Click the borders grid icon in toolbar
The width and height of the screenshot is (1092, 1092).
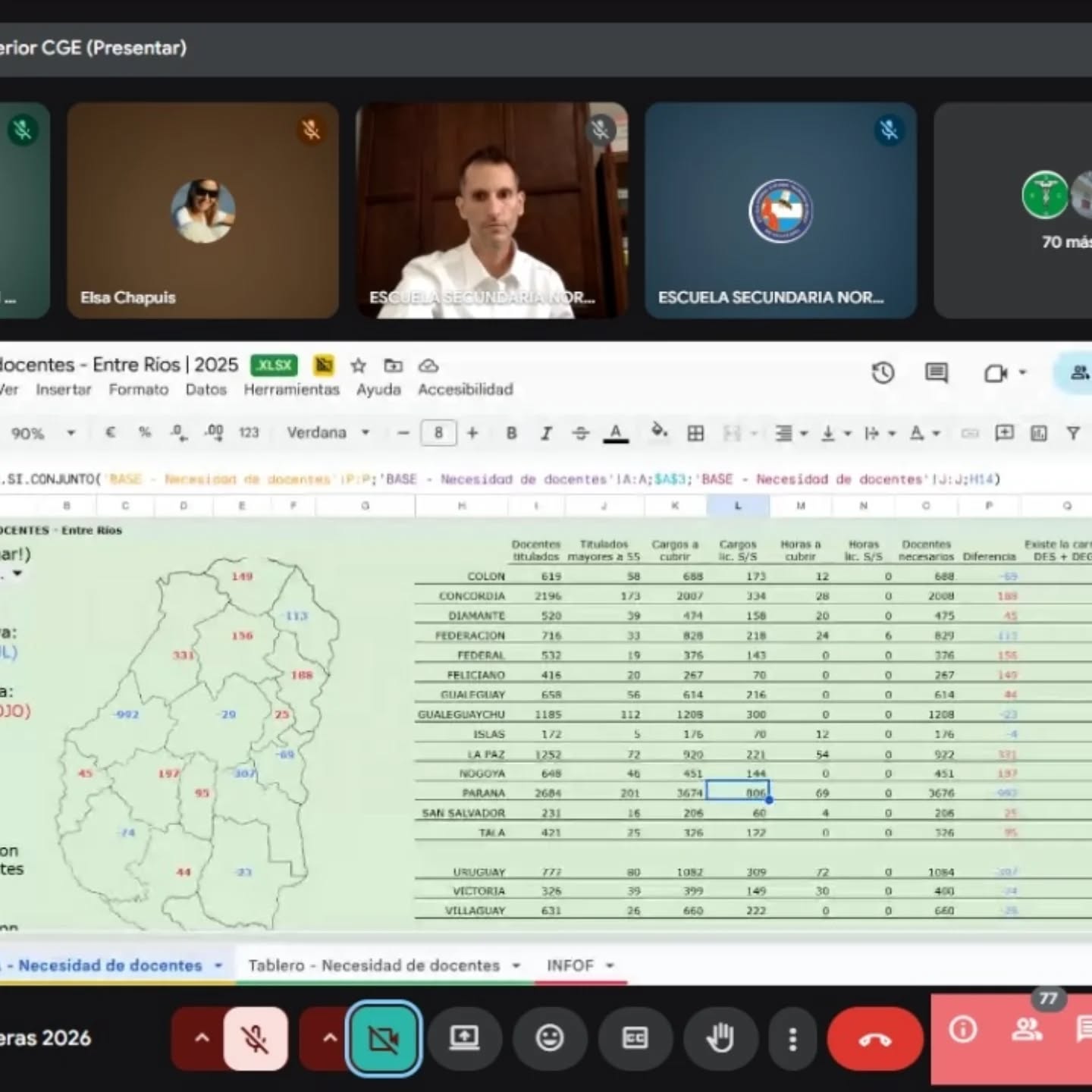(695, 433)
